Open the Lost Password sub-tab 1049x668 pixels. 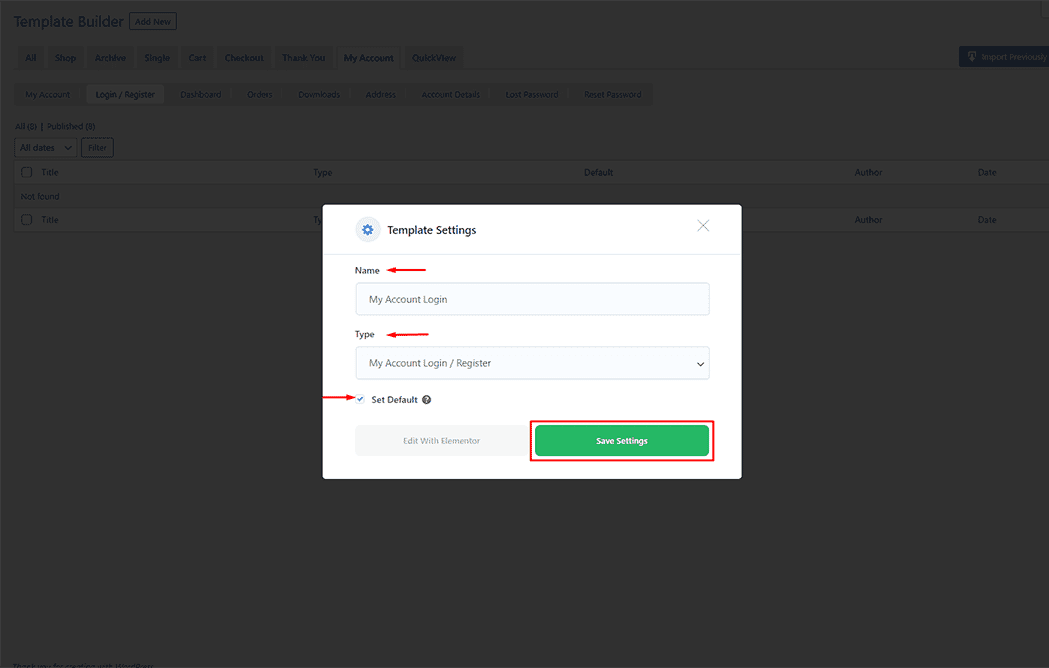[530, 94]
